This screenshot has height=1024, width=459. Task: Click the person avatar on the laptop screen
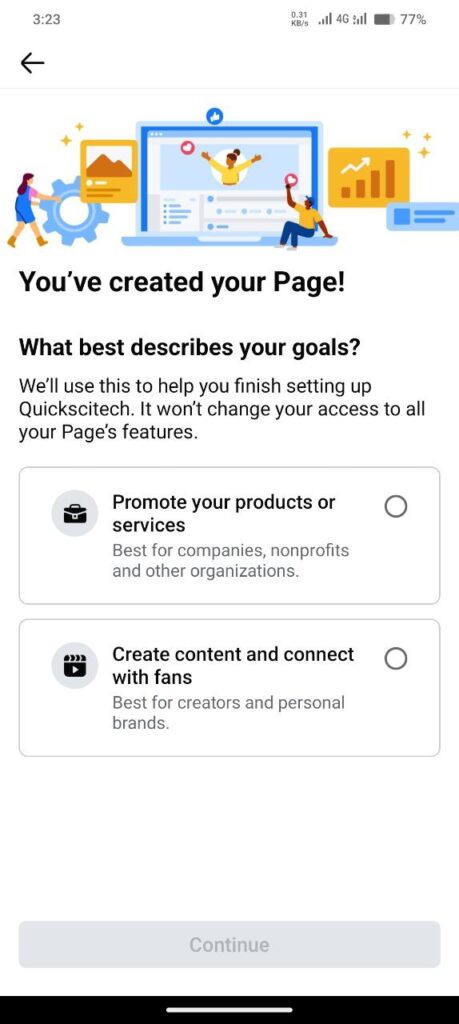tap(230, 166)
